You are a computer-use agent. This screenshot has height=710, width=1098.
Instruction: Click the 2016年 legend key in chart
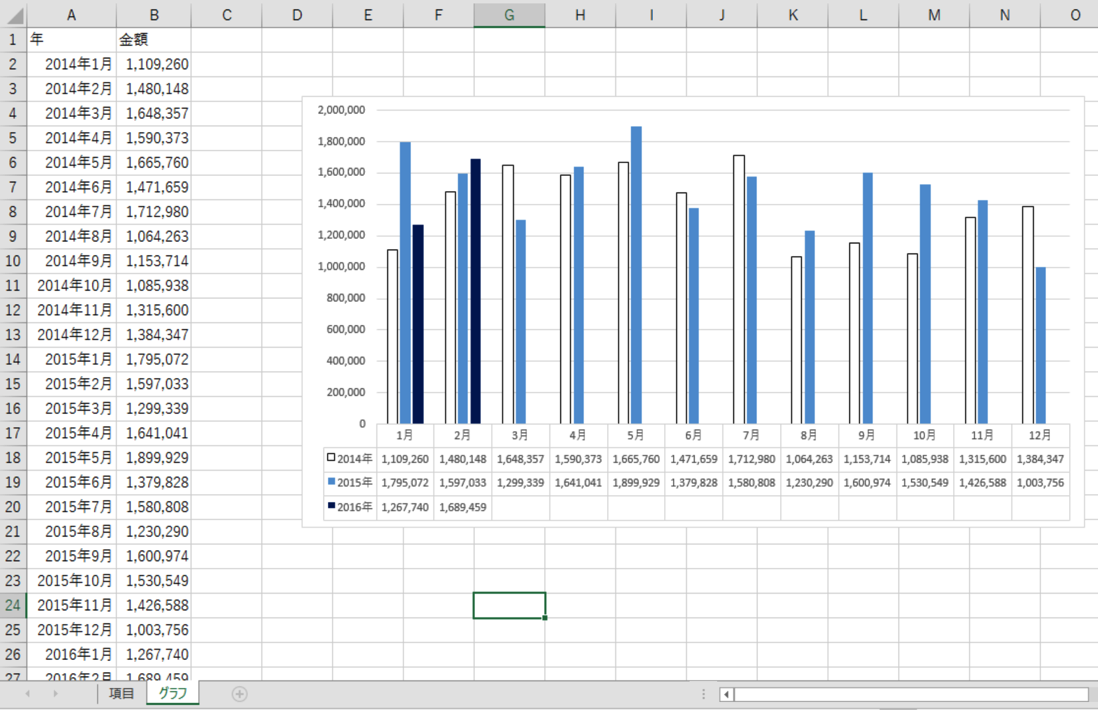[x=331, y=506]
